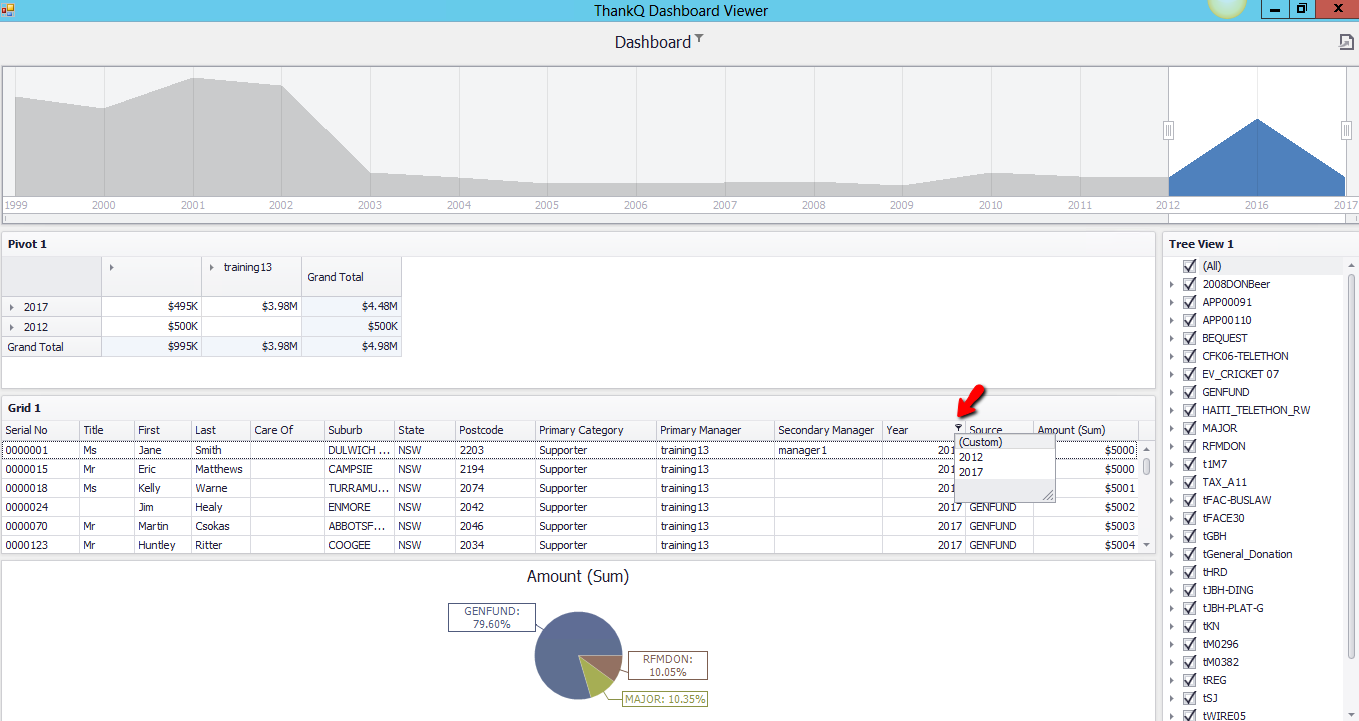Expand the APP00110 tree node
Screen dimensions: 1359x721
pos(1172,320)
